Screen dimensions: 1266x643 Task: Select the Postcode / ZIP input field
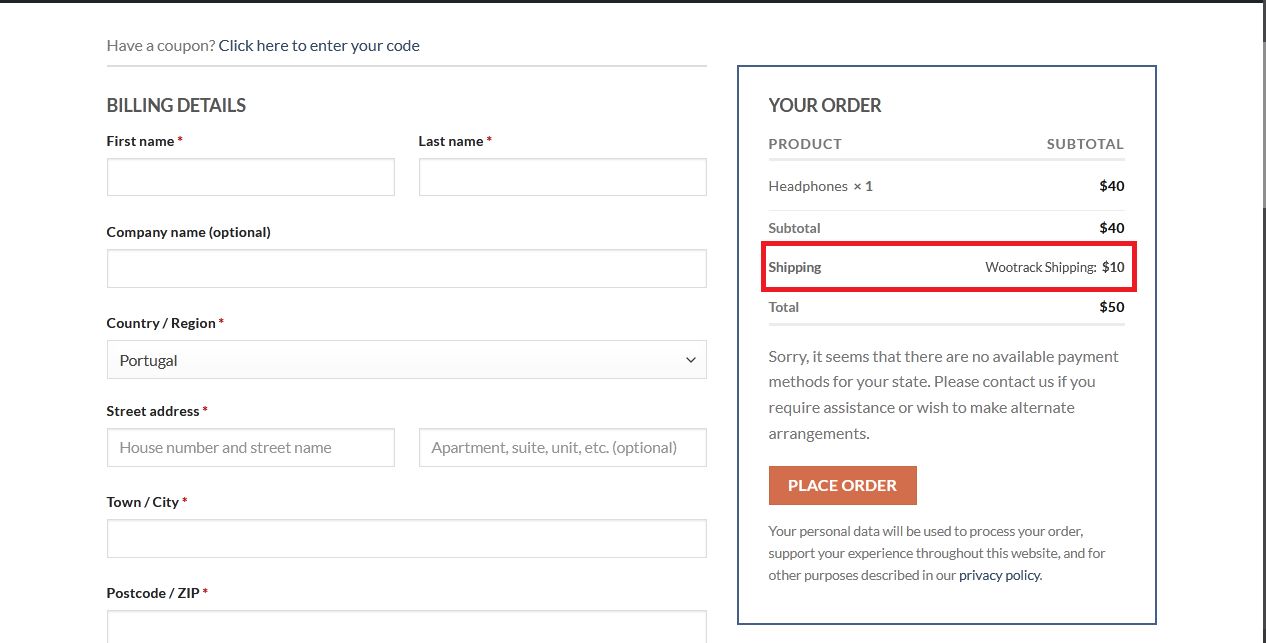pos(406,627)
